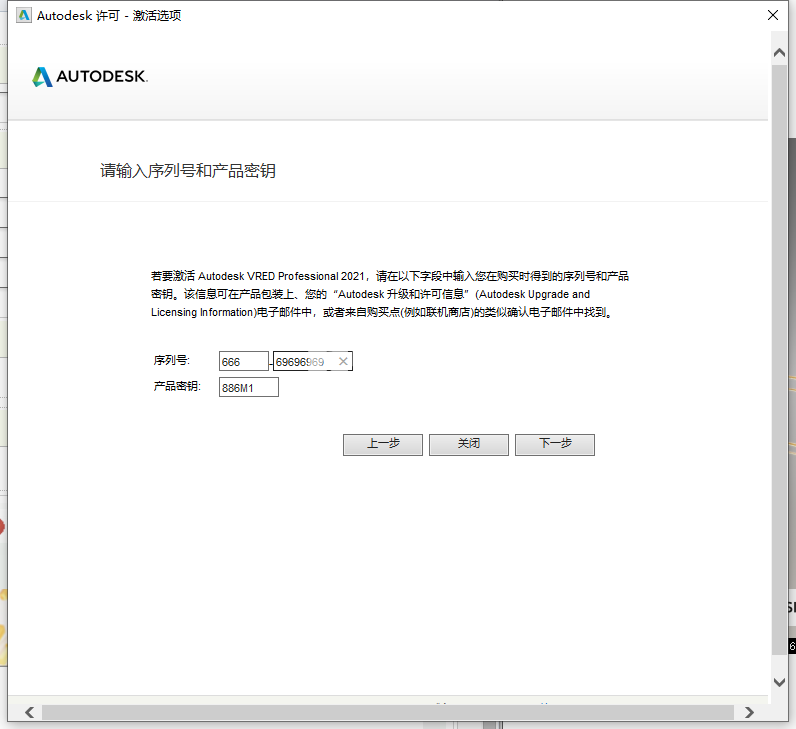Click the 关闭 (Close) button

tap(469, 444)
